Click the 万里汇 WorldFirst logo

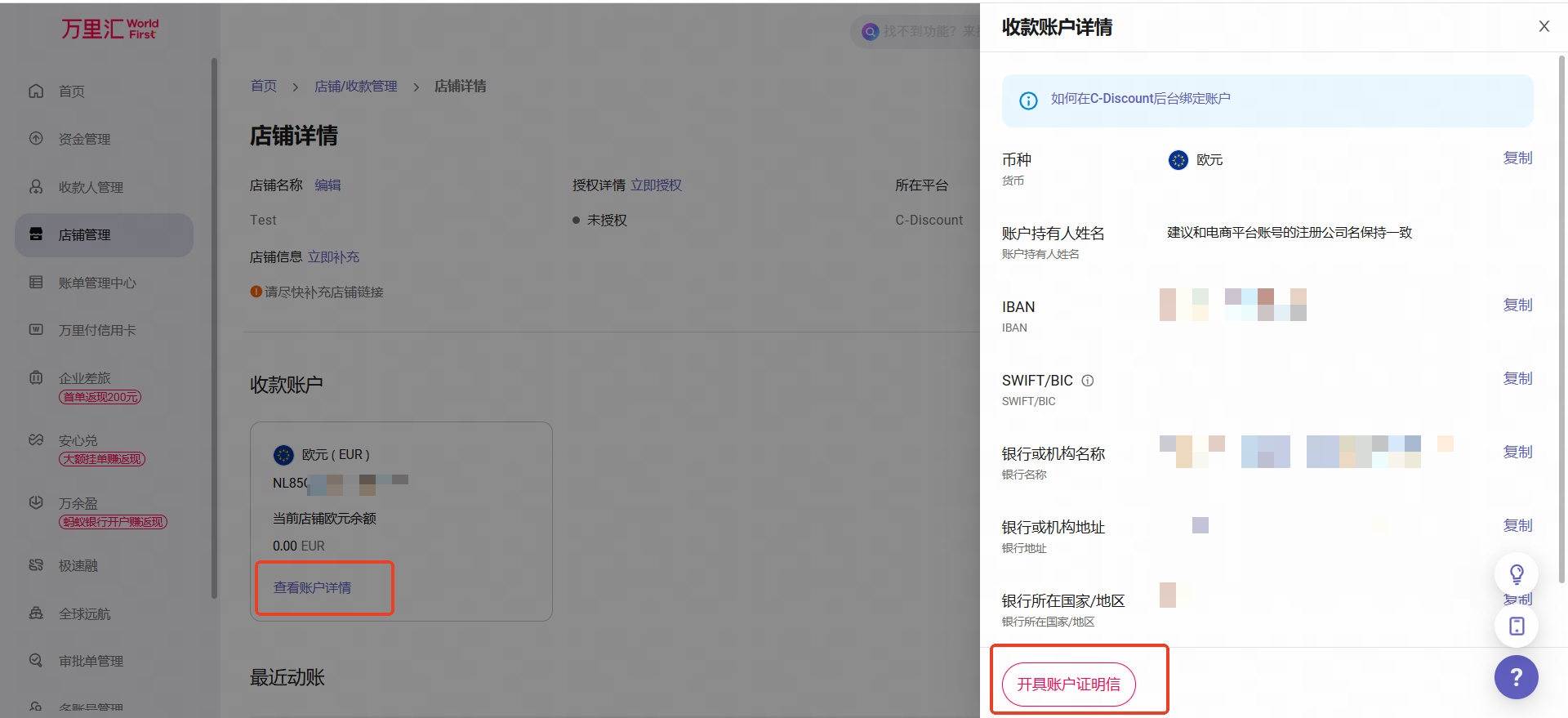pyautogui.click(x=109, y=29)
